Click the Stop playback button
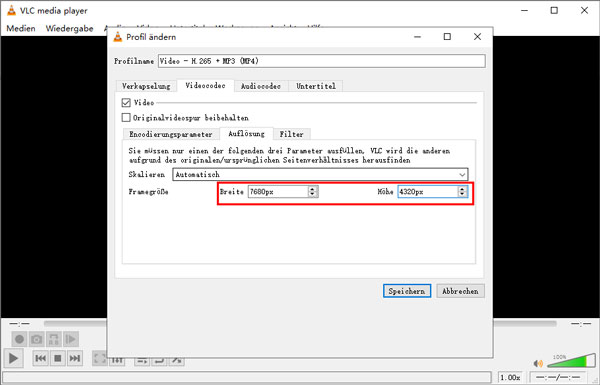 point(58,358)
